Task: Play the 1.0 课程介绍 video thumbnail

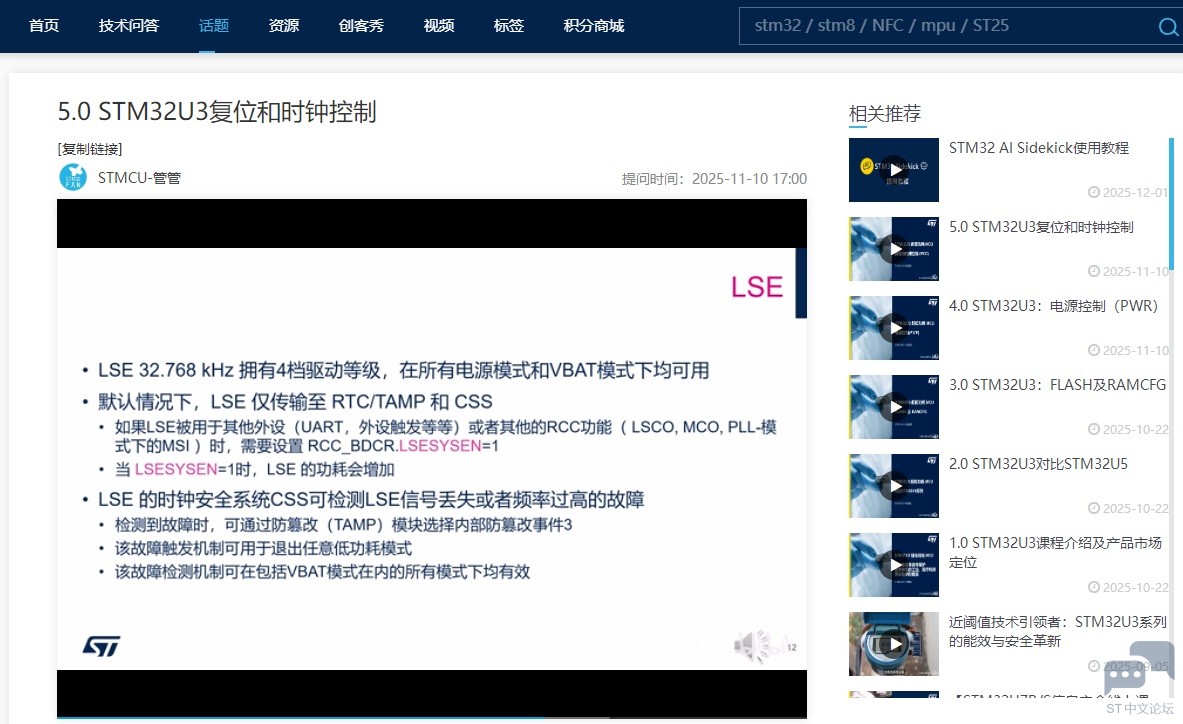Action: 894,565
